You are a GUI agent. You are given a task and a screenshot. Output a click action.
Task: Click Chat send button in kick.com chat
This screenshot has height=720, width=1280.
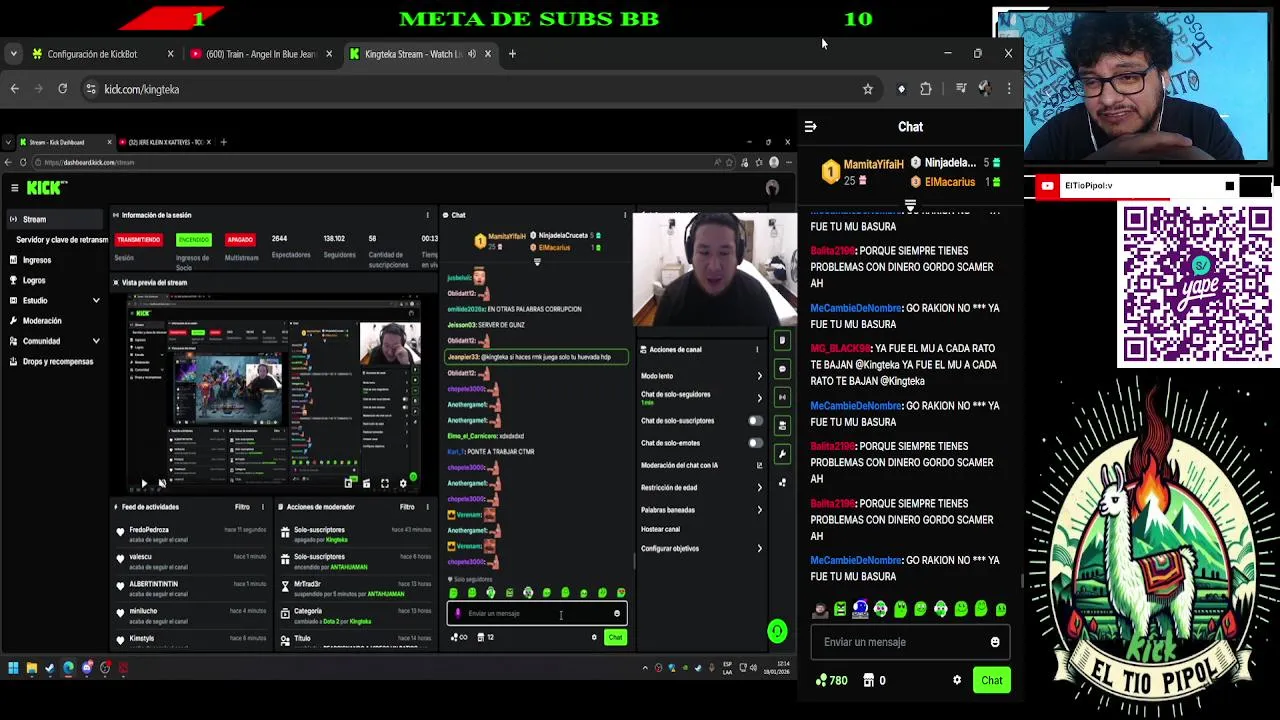point(992,680)
